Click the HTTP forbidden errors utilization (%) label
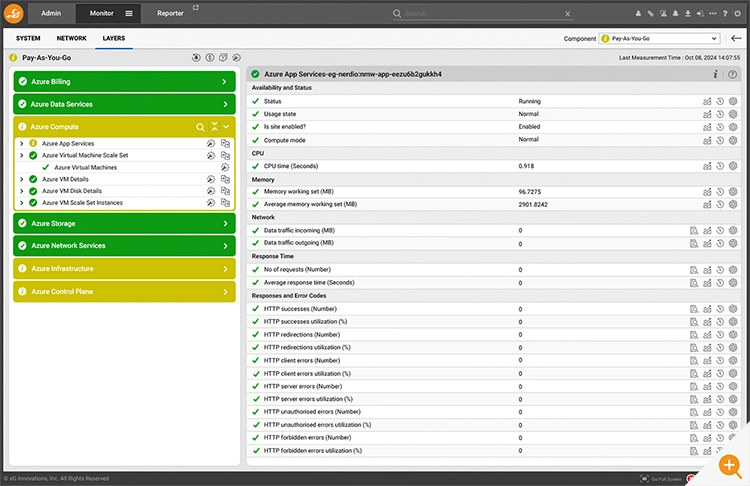Image resolution: width=750 pixels, height=486 pixels. point(313,451)
